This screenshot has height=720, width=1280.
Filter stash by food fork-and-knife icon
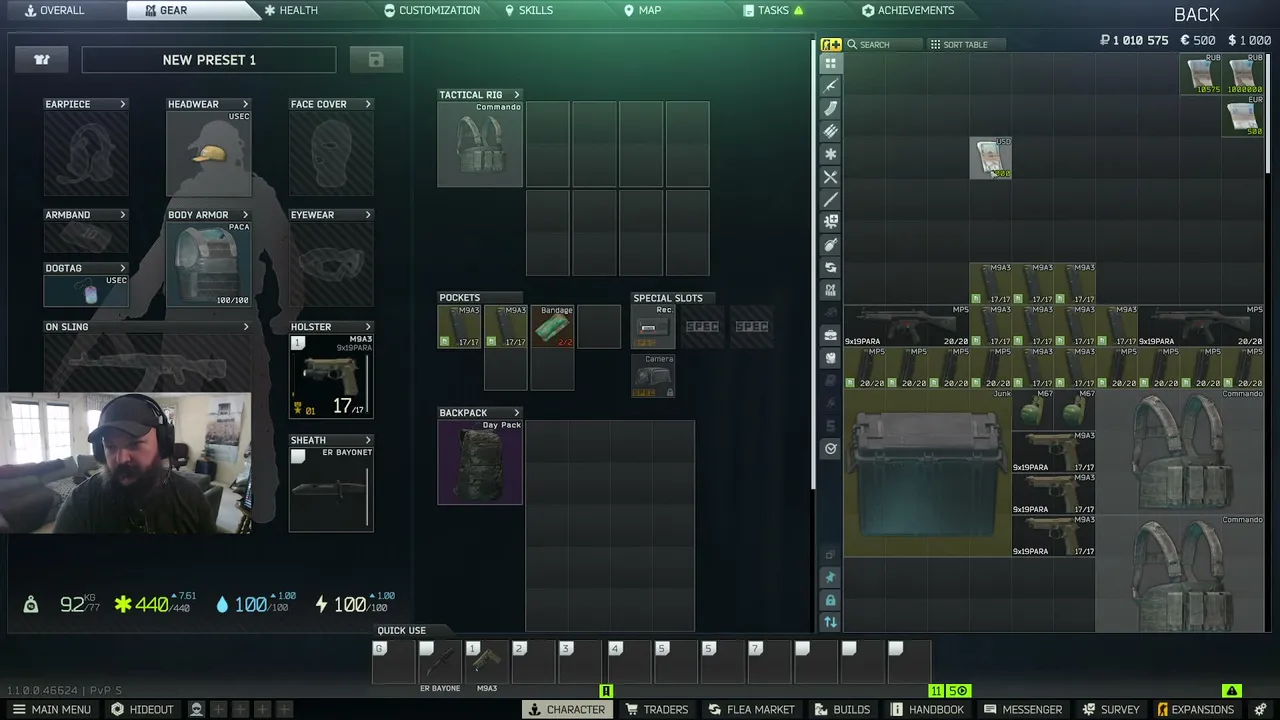point(830,177)
